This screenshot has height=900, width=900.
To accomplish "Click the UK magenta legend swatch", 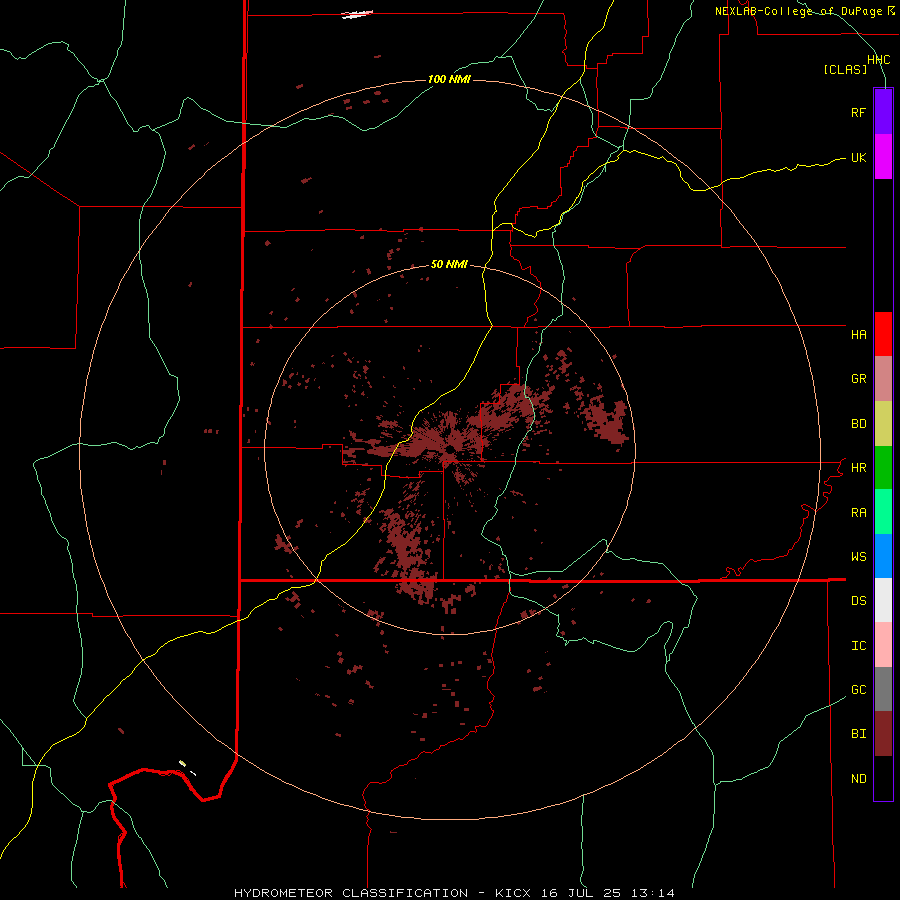I will (x=883, y=157).
